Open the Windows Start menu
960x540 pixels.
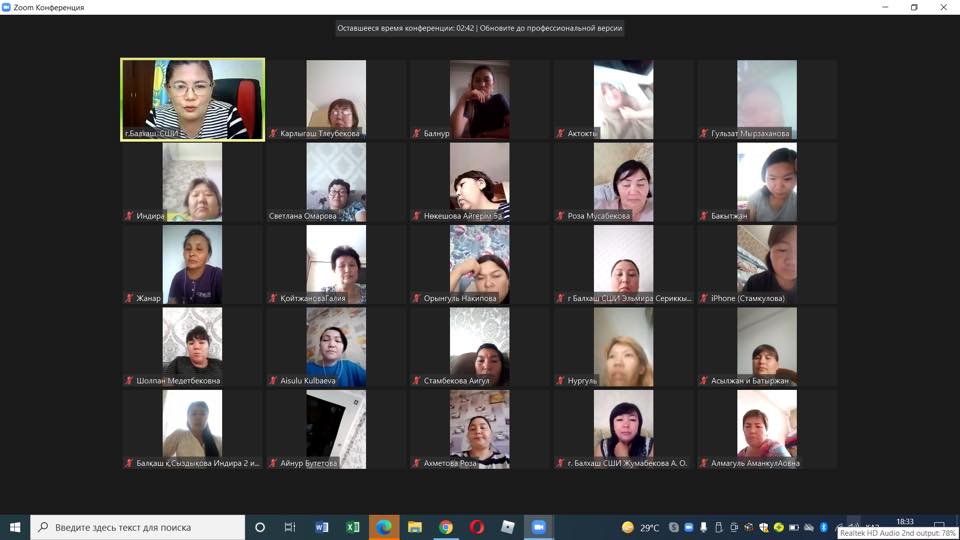click(15, 527)
